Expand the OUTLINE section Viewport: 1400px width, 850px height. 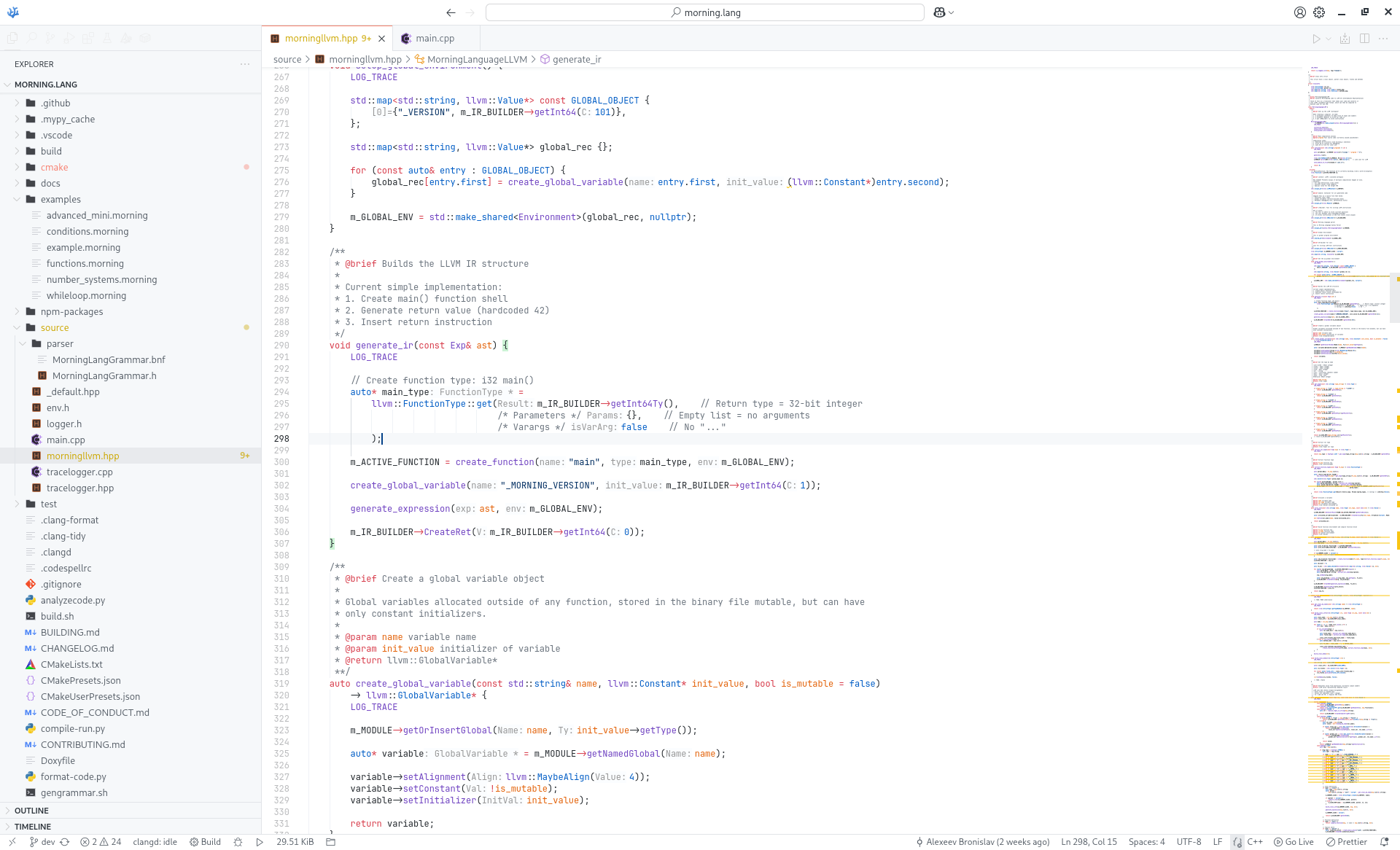(31, 811)
